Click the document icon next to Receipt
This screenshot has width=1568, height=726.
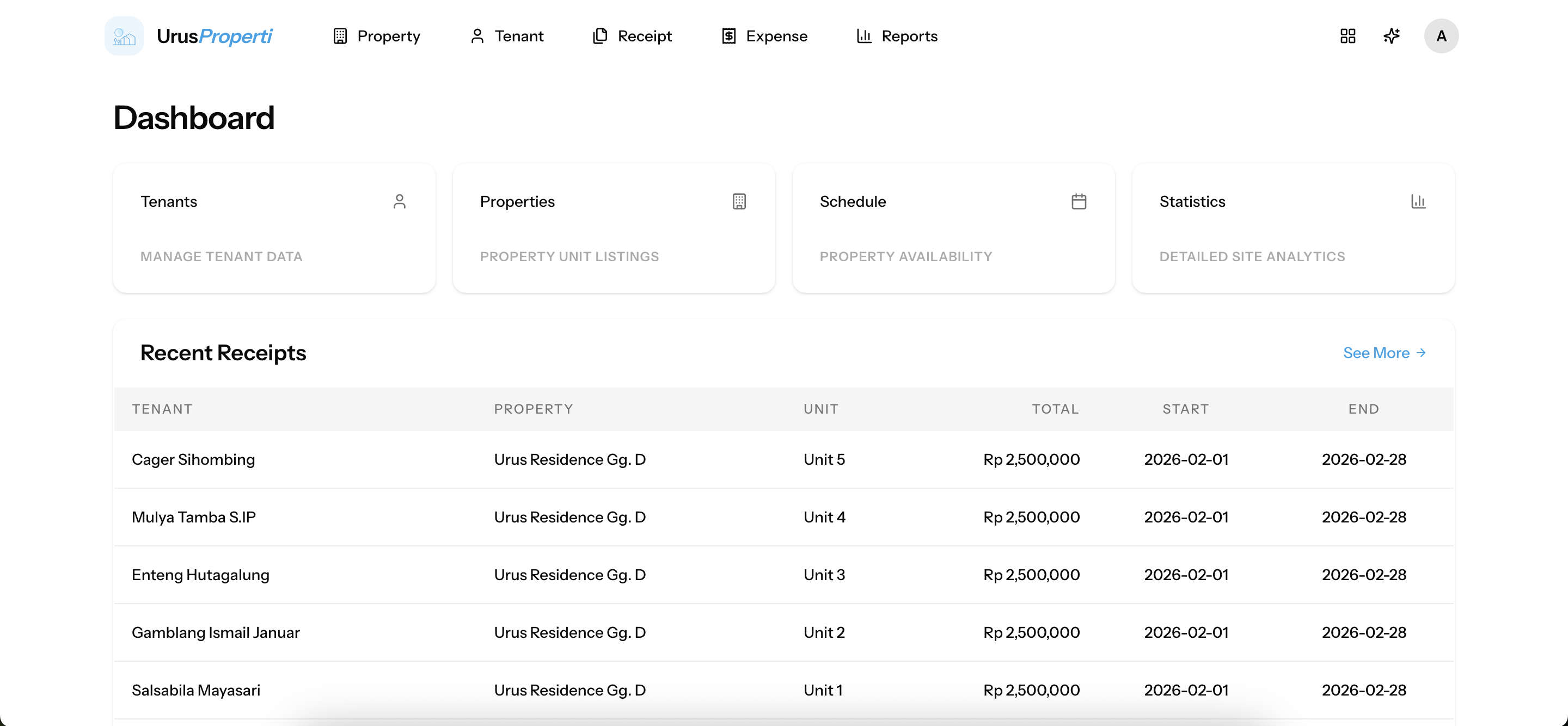coord(600,36)
